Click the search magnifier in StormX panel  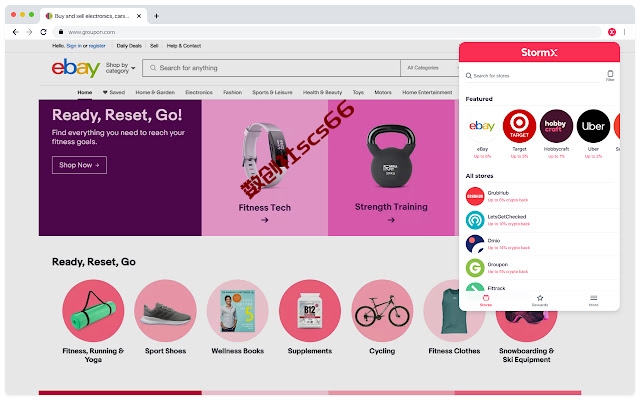pyautogui.click(x=469, y=76)
